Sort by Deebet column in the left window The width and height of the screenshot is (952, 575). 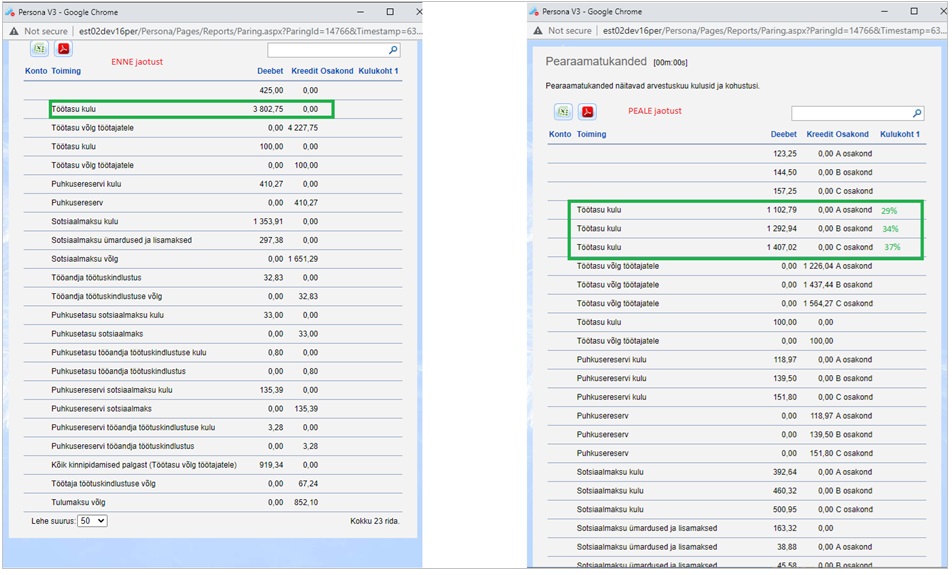pyautogui.click(x=270, y=72)
